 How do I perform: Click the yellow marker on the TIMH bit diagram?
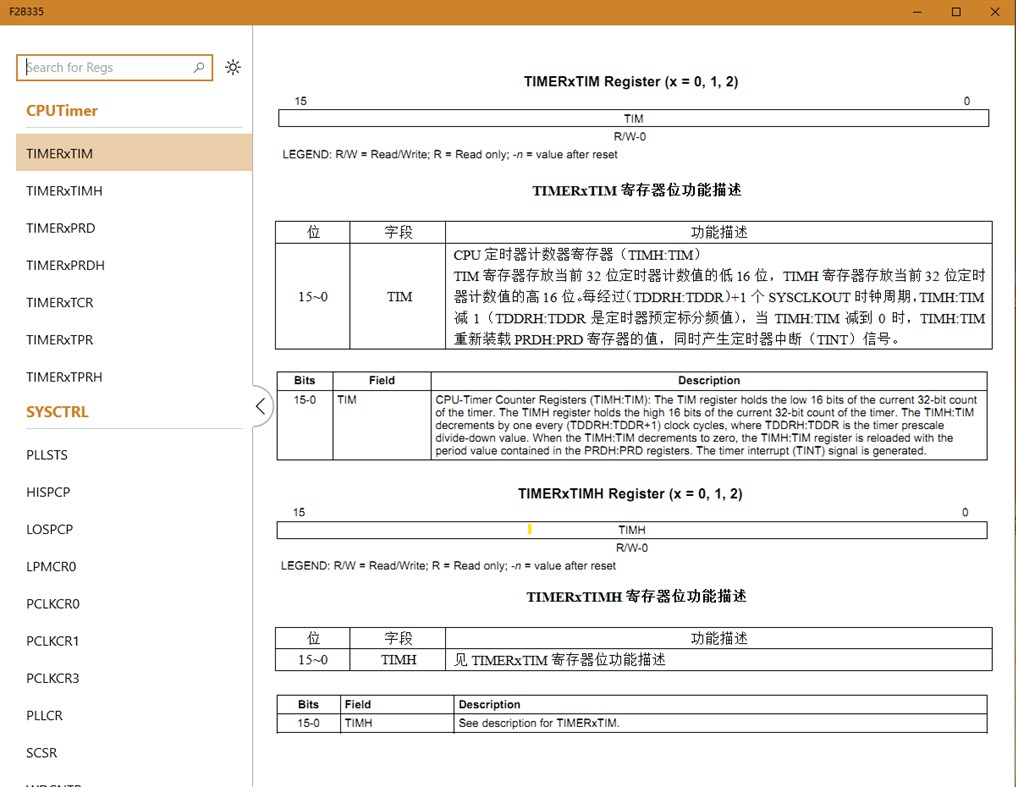529,529
